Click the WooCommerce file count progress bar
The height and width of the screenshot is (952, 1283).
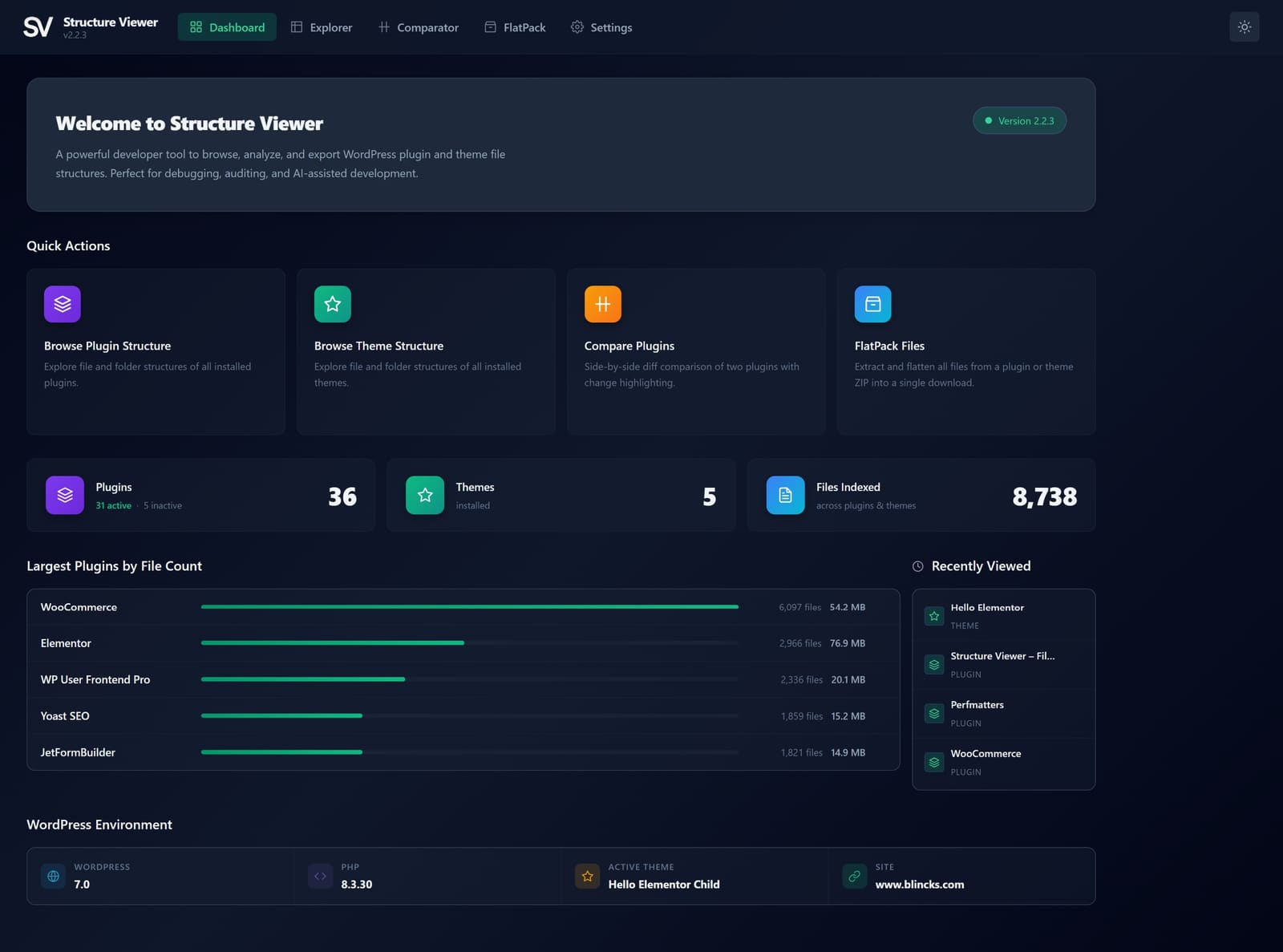coord(469,607)
